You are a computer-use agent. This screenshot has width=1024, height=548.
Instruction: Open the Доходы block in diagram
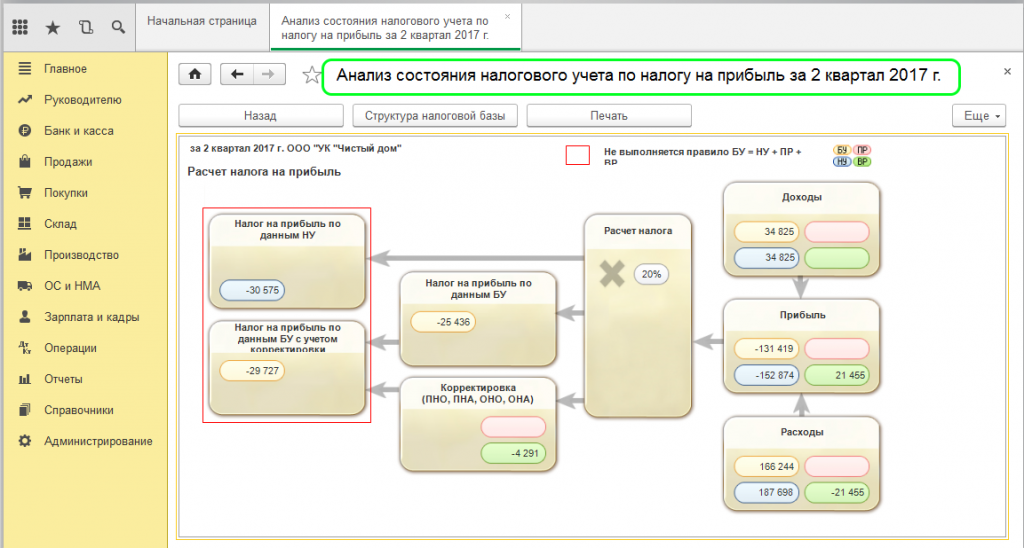[x=802, y=197]
